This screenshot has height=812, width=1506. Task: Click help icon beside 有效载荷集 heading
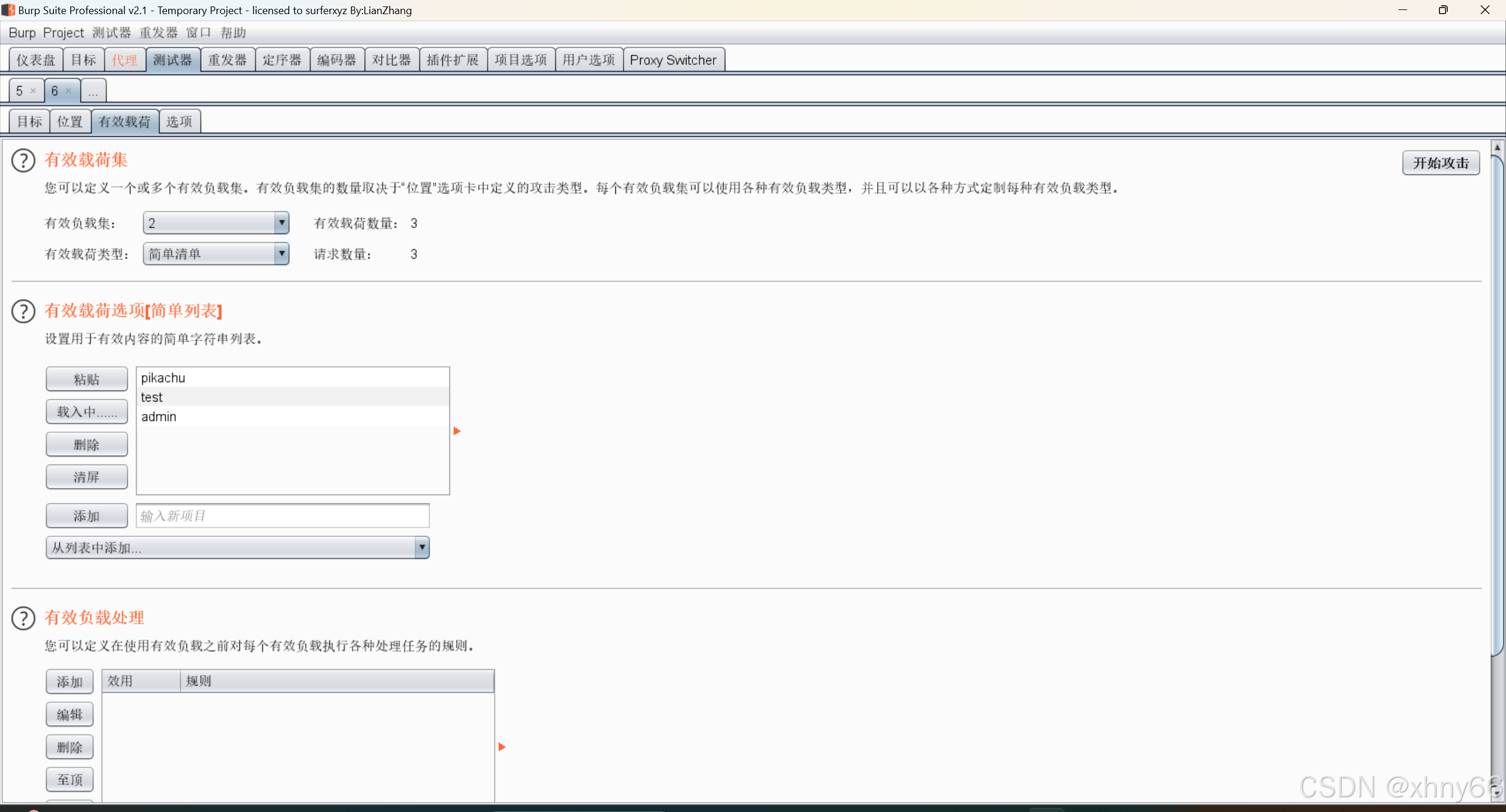click(24, 161)
